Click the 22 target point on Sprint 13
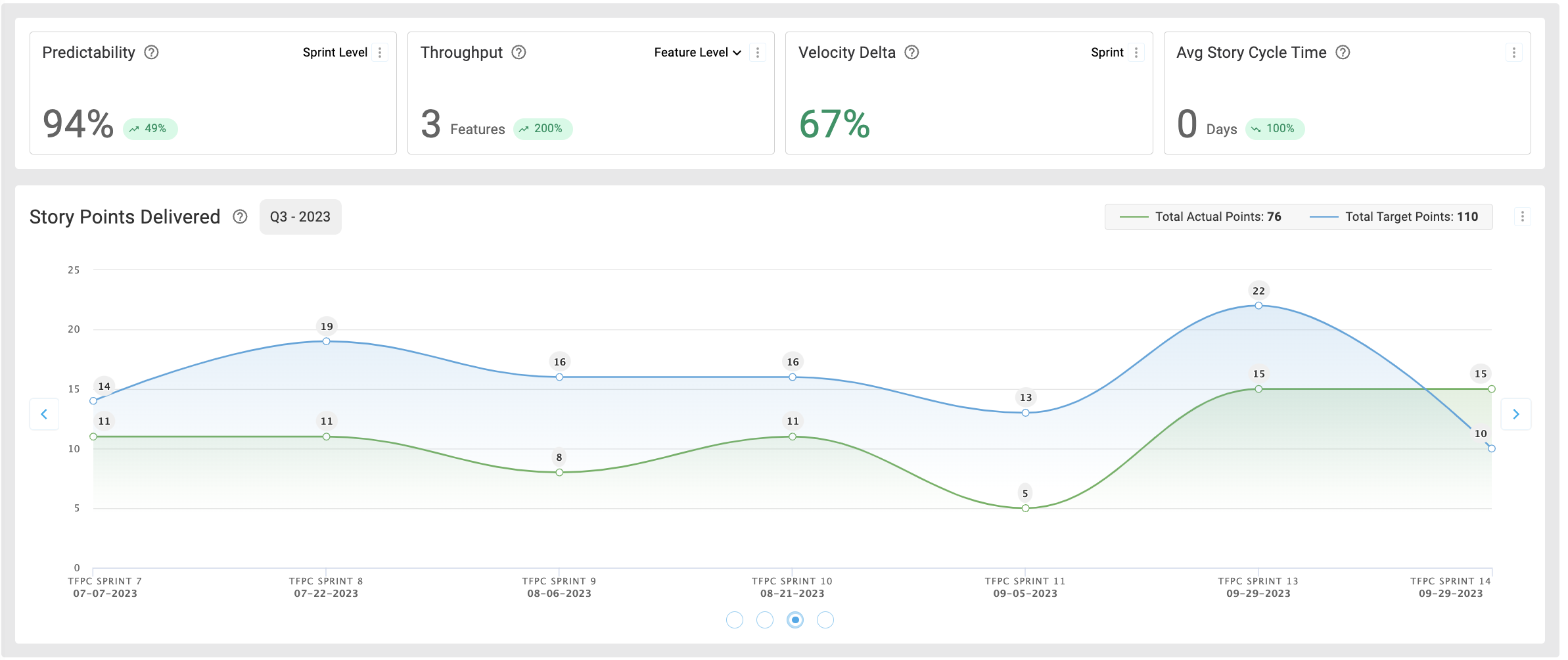 [1258, 306]
